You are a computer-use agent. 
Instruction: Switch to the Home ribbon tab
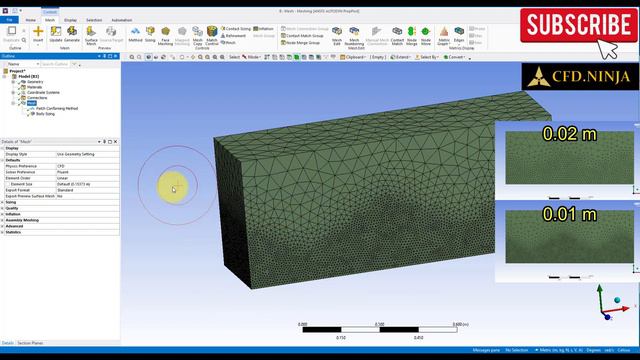click(31, 20)
